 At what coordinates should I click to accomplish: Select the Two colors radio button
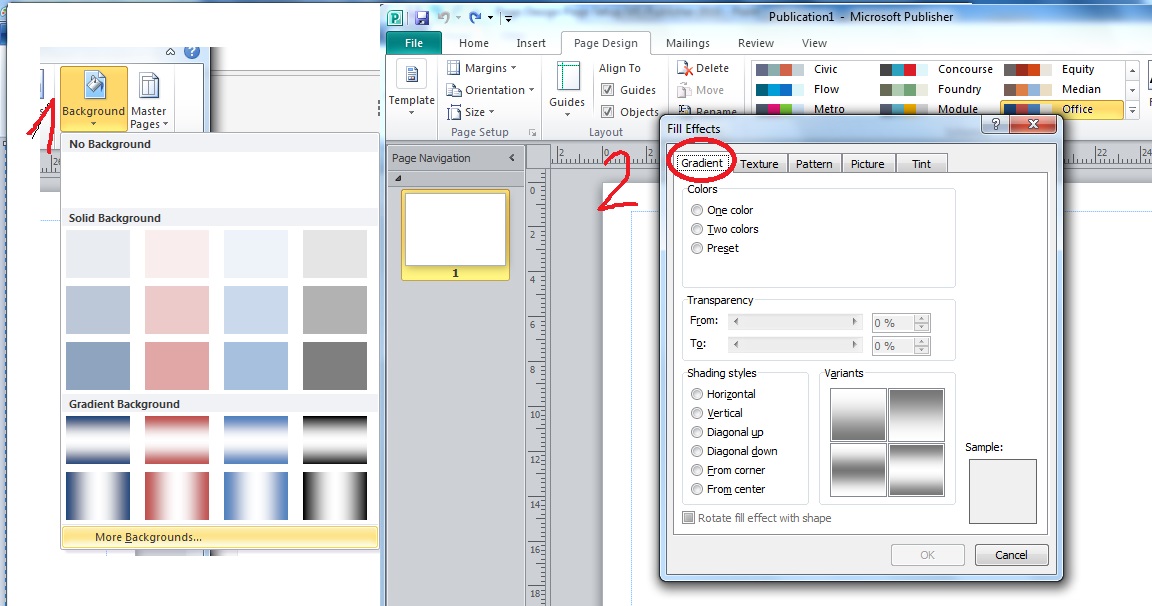click(696, 229)
